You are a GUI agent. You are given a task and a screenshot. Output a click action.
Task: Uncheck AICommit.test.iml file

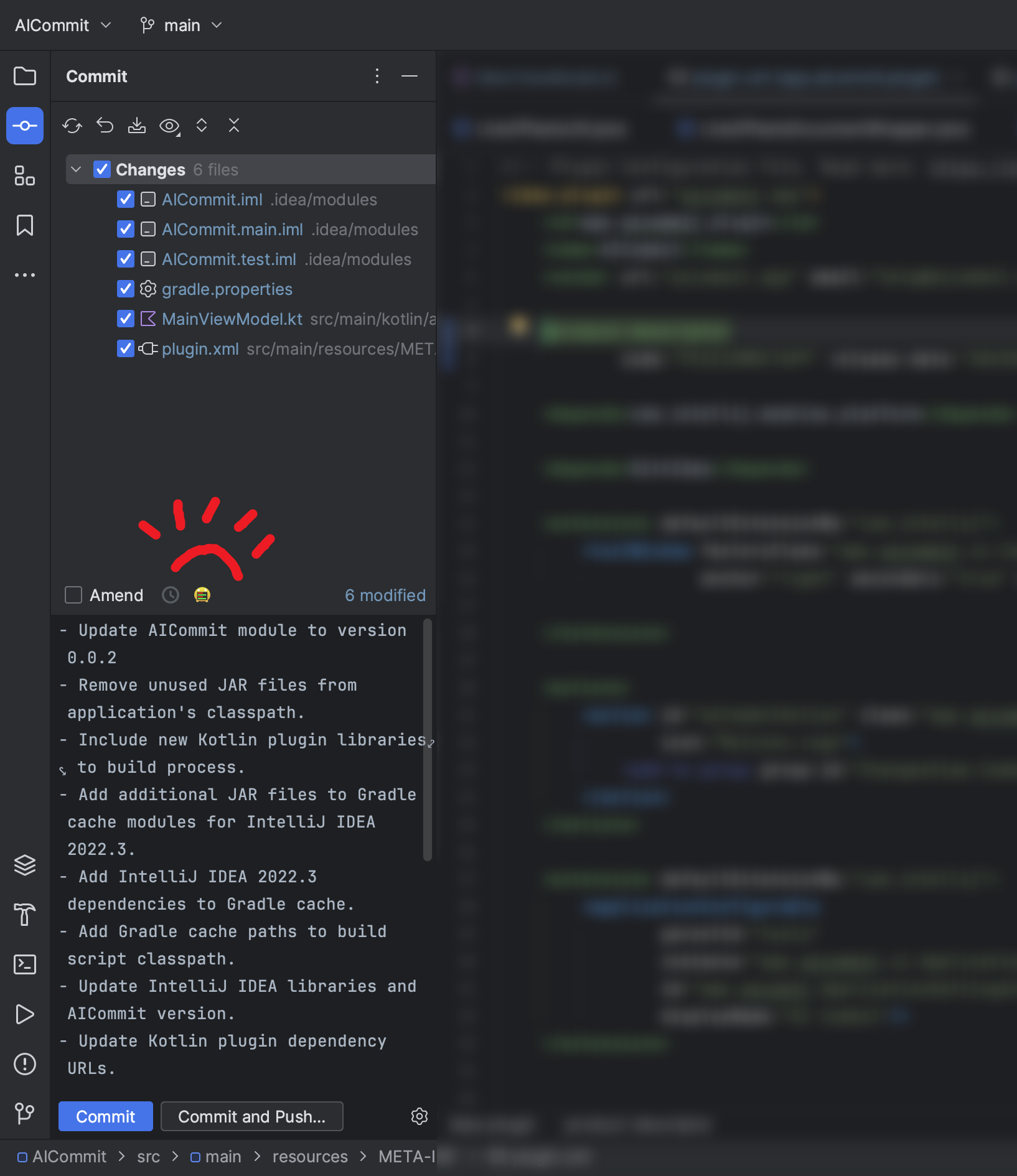click(x=126, y=259)
